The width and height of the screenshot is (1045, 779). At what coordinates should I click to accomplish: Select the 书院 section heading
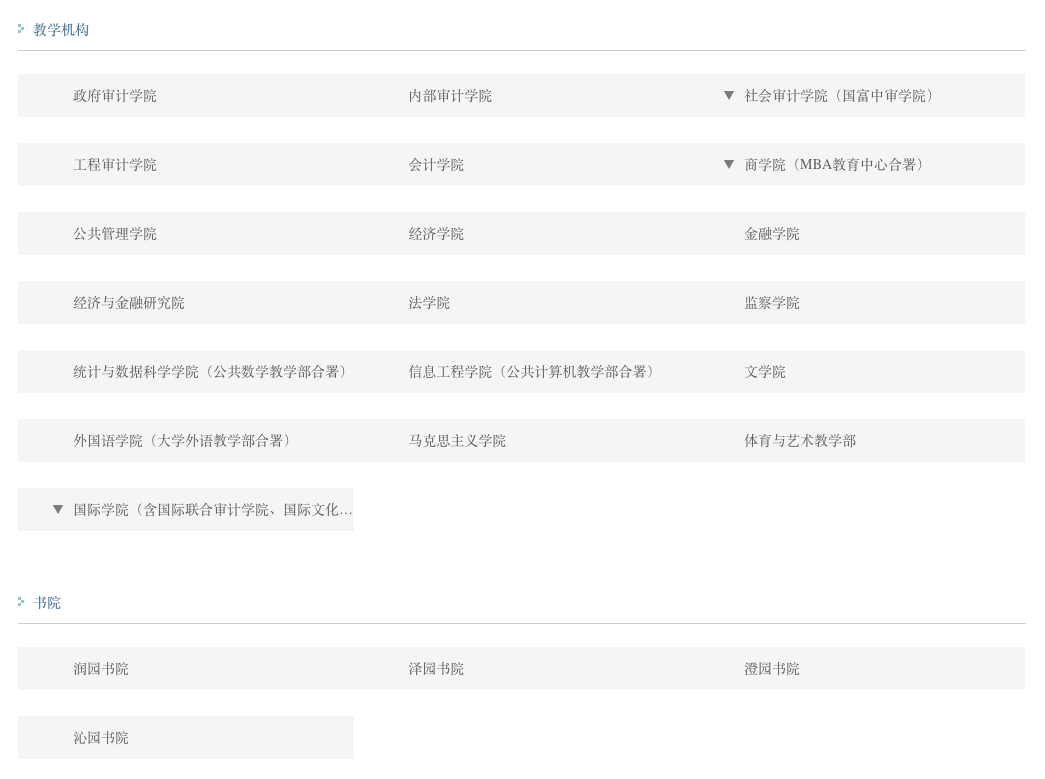[47, 602]
